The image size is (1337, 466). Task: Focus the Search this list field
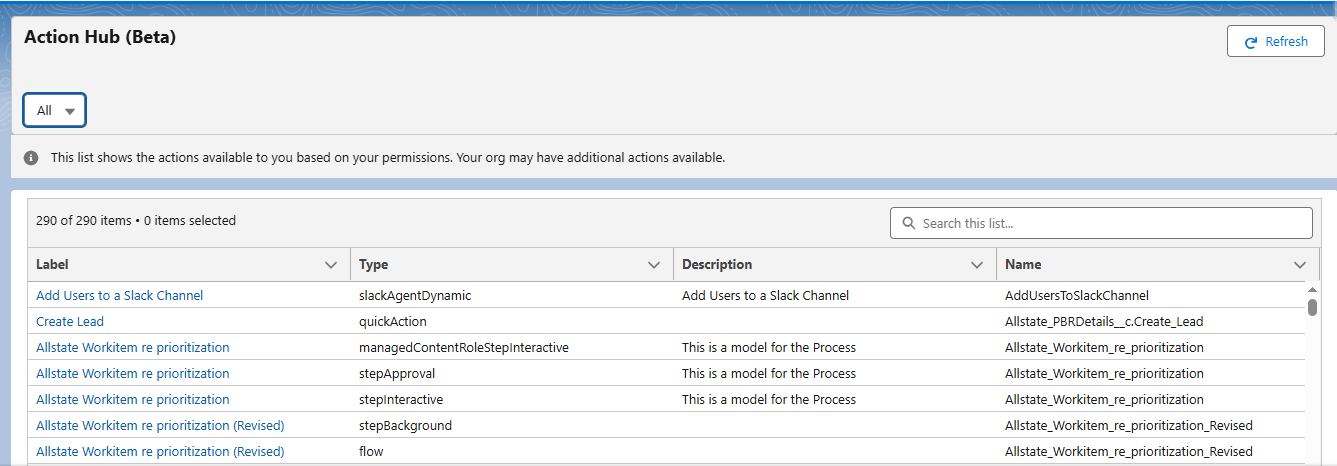coord(1101,223)
